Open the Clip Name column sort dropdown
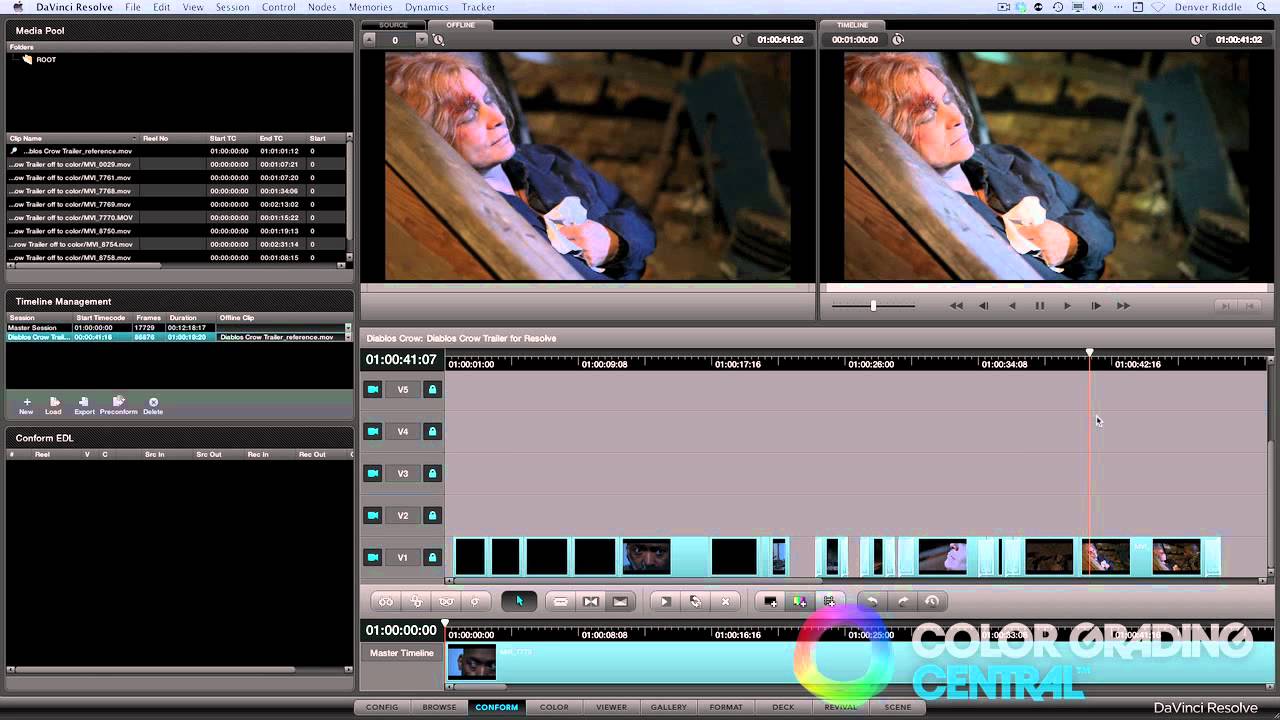This screenshot has width=1280, height=720. coord(134,138)
